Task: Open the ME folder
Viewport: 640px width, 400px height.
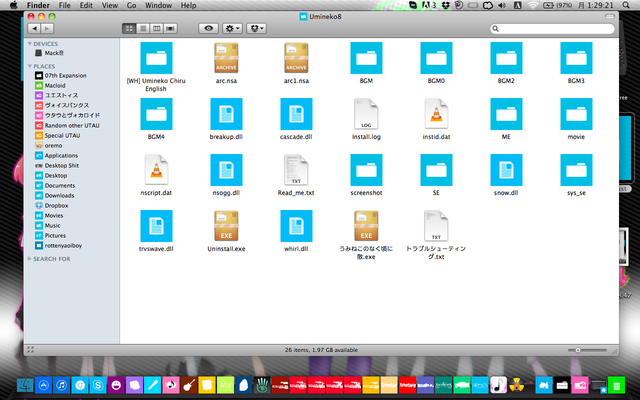Action: click(506, 114)
